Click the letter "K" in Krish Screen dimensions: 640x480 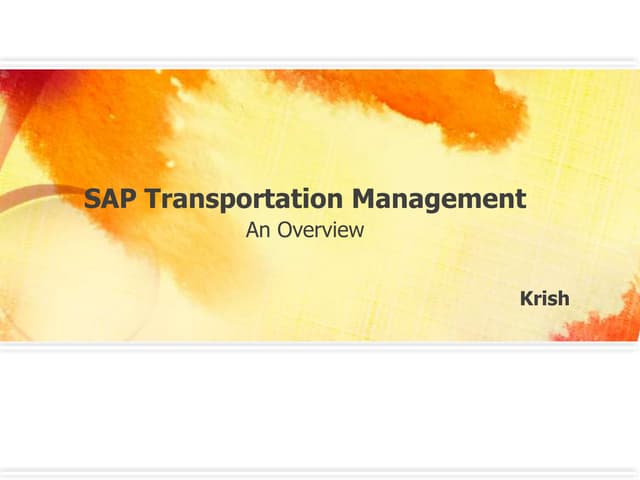[526, 297]
